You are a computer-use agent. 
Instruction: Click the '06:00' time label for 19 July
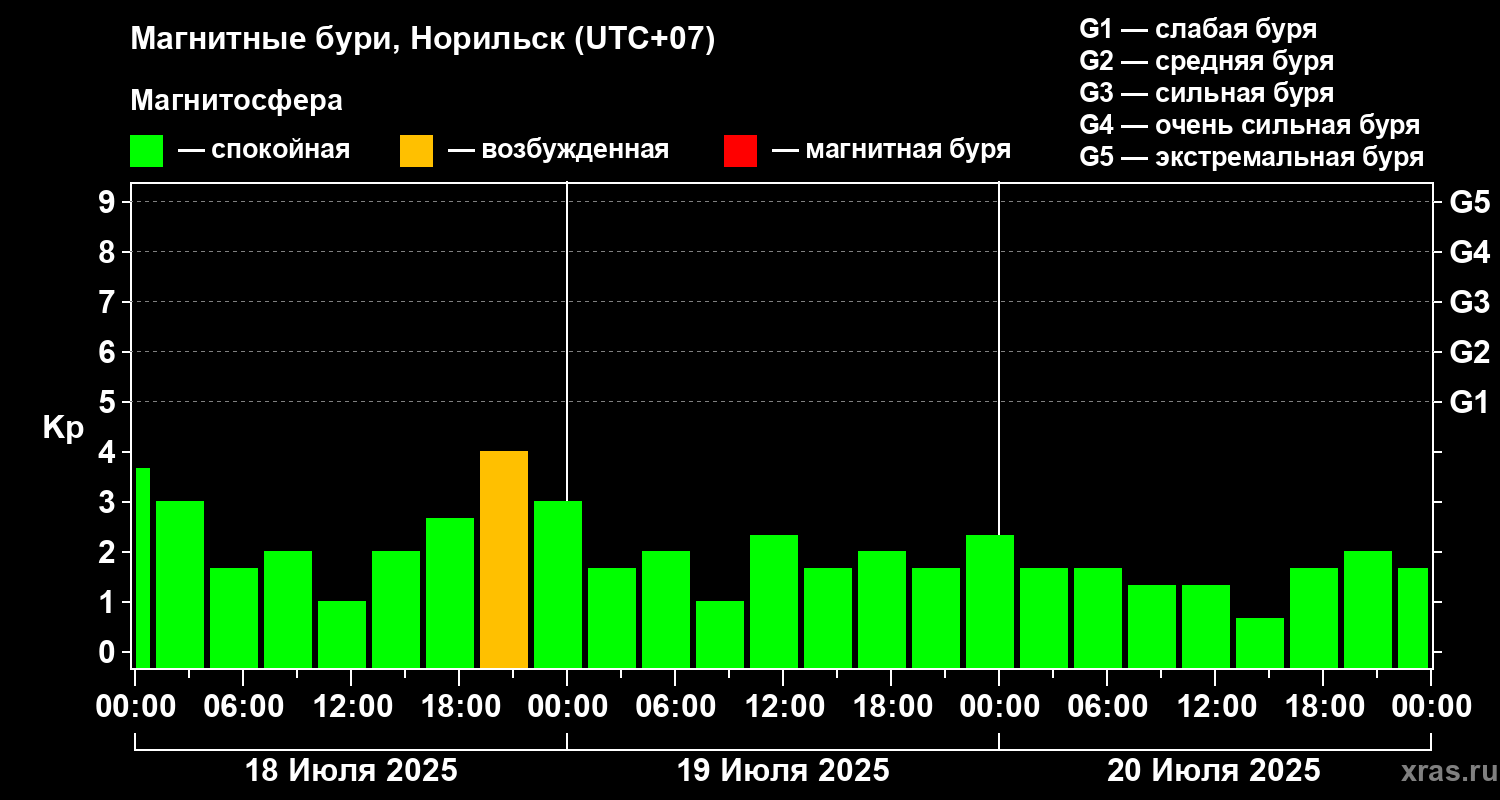[675, 707]
